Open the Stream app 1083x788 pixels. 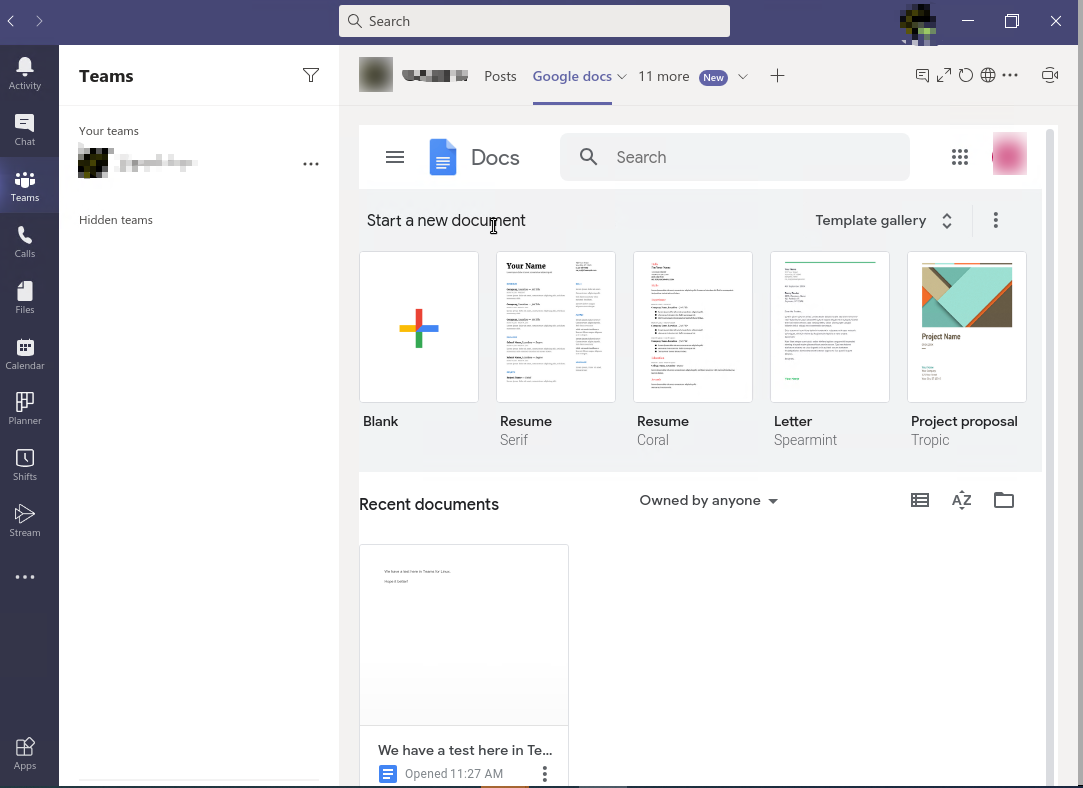(25, 521)
